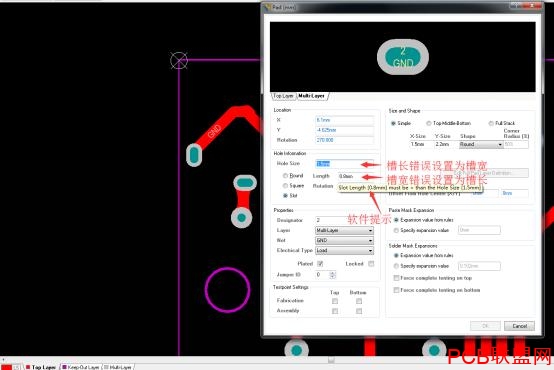Toggle the Plated checkbox
The height and width of the screenshot is (370, 554).
click(320, 264)
